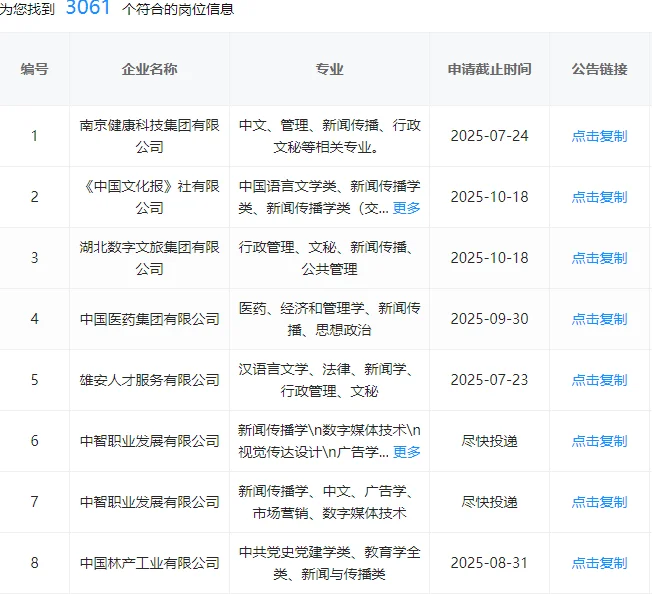Expand 更多 majors in row number 6
652x594 pixels.
[406, 452]
